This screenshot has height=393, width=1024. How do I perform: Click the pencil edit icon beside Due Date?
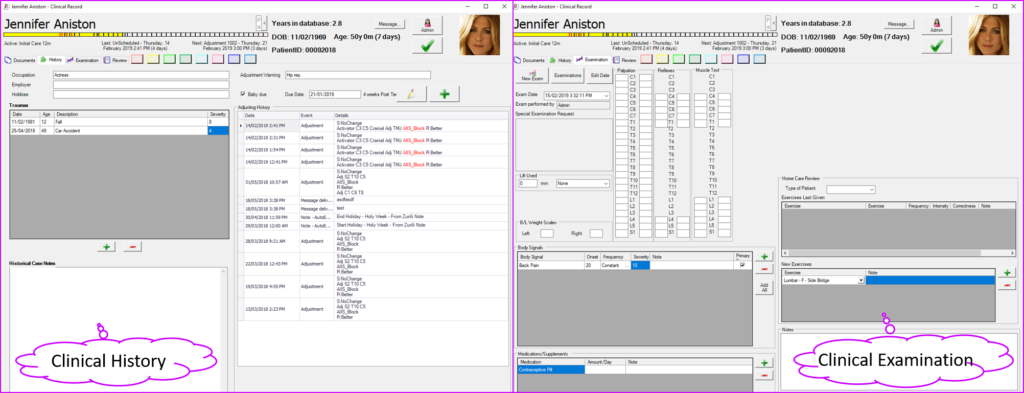tap(411, 94)
